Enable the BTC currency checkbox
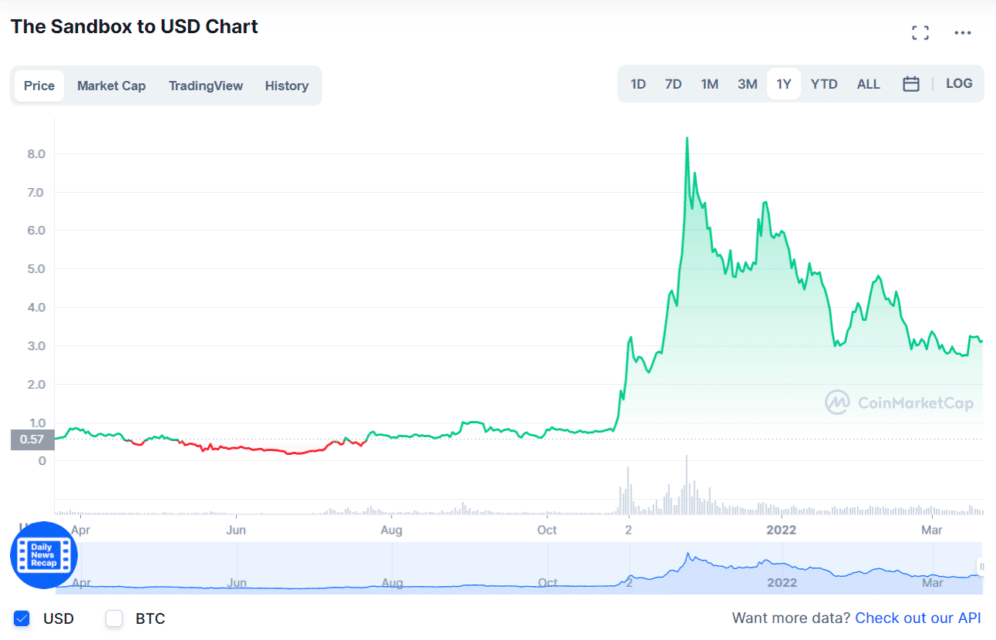Image resolution: width=996 pixels, height=640 pixels. (x=114, y=618)
